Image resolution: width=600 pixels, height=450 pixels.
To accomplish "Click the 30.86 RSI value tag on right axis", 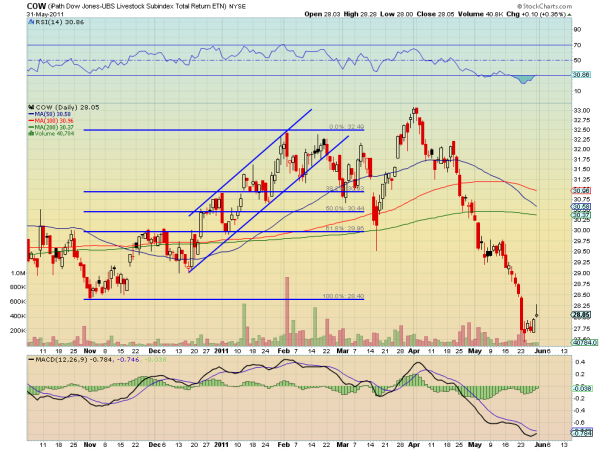I will (x=581, y=75).
